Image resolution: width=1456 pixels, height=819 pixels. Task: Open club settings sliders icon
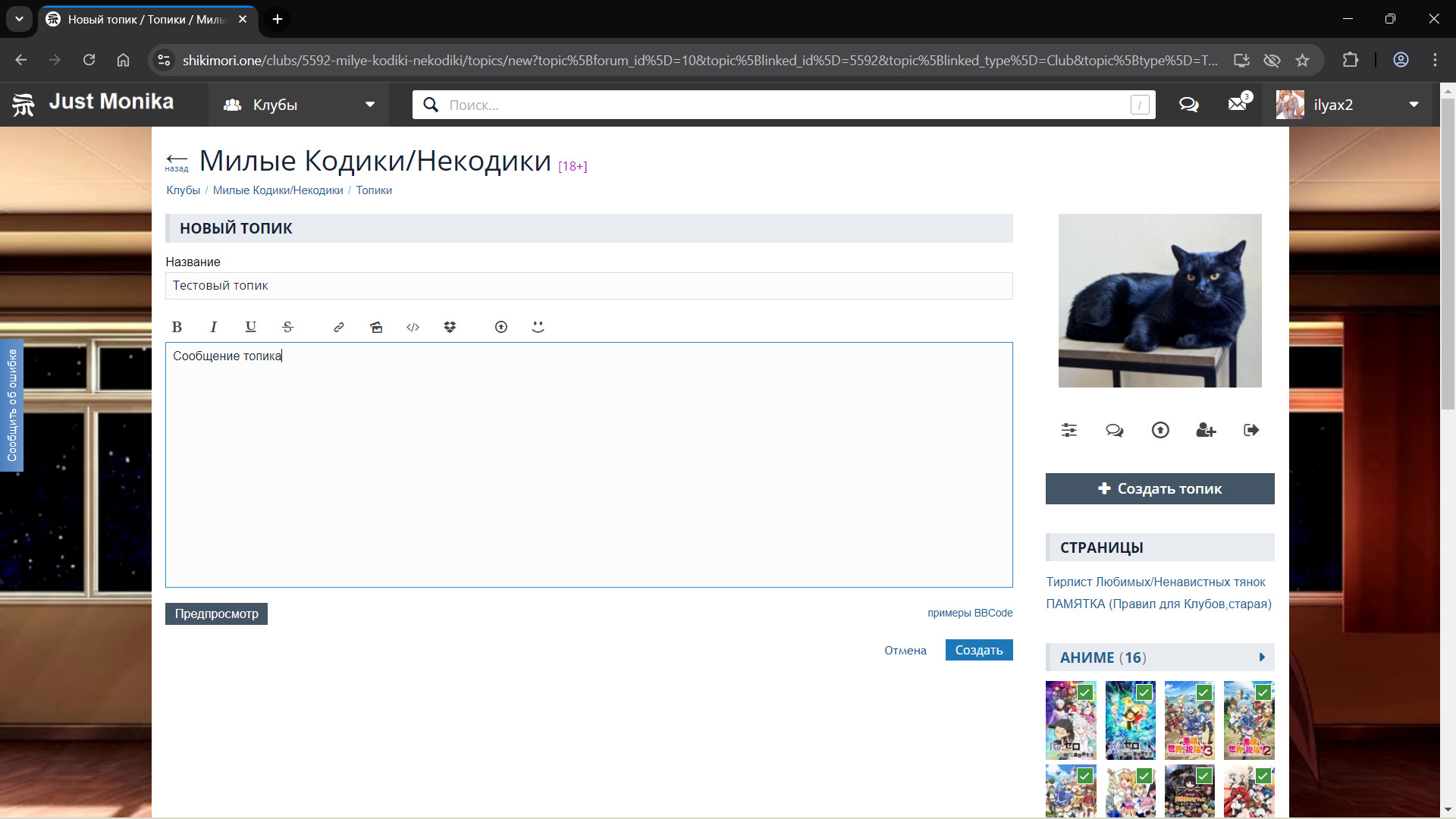click(x=1069, y=431)
